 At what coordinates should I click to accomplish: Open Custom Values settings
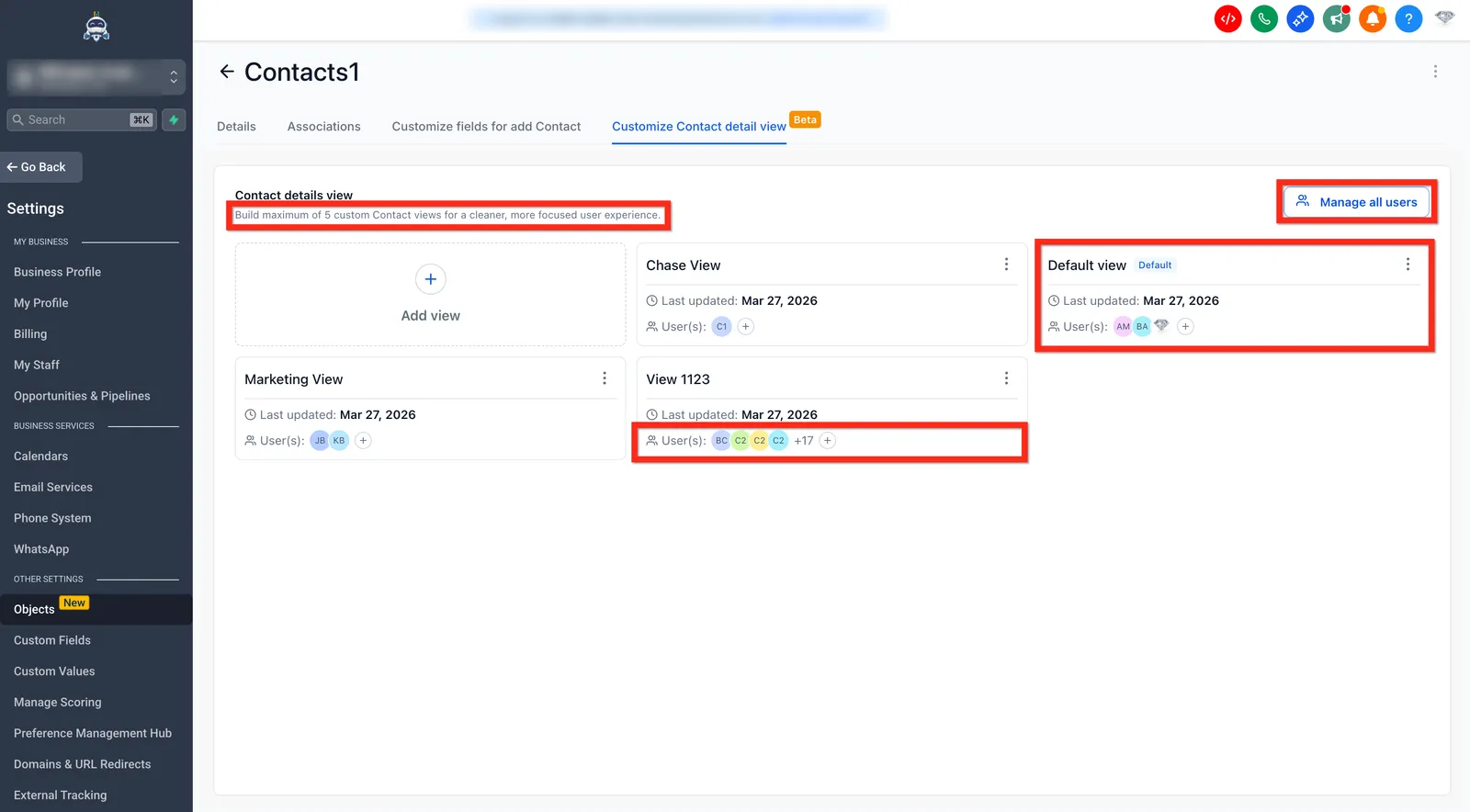point(54,671)
